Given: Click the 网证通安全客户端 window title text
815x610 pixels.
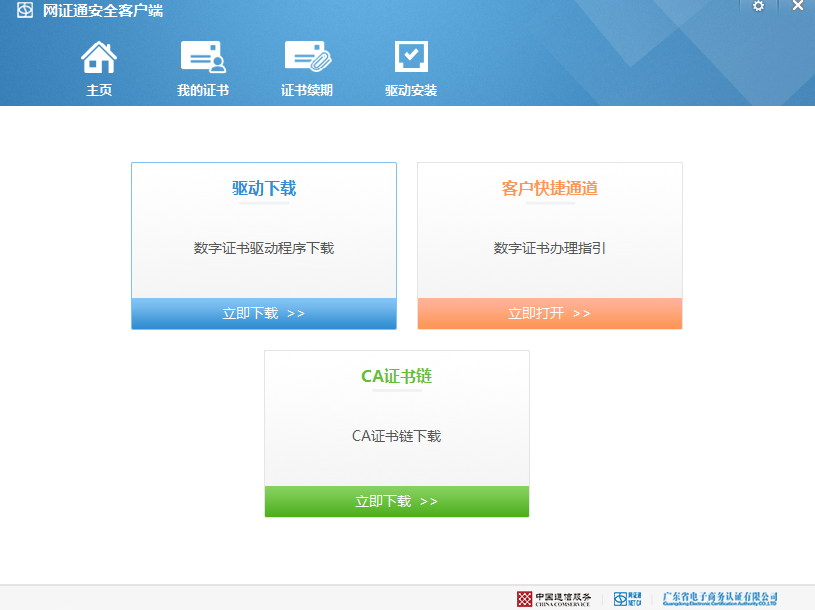Looking at the screenshot, I should [103, 11].
